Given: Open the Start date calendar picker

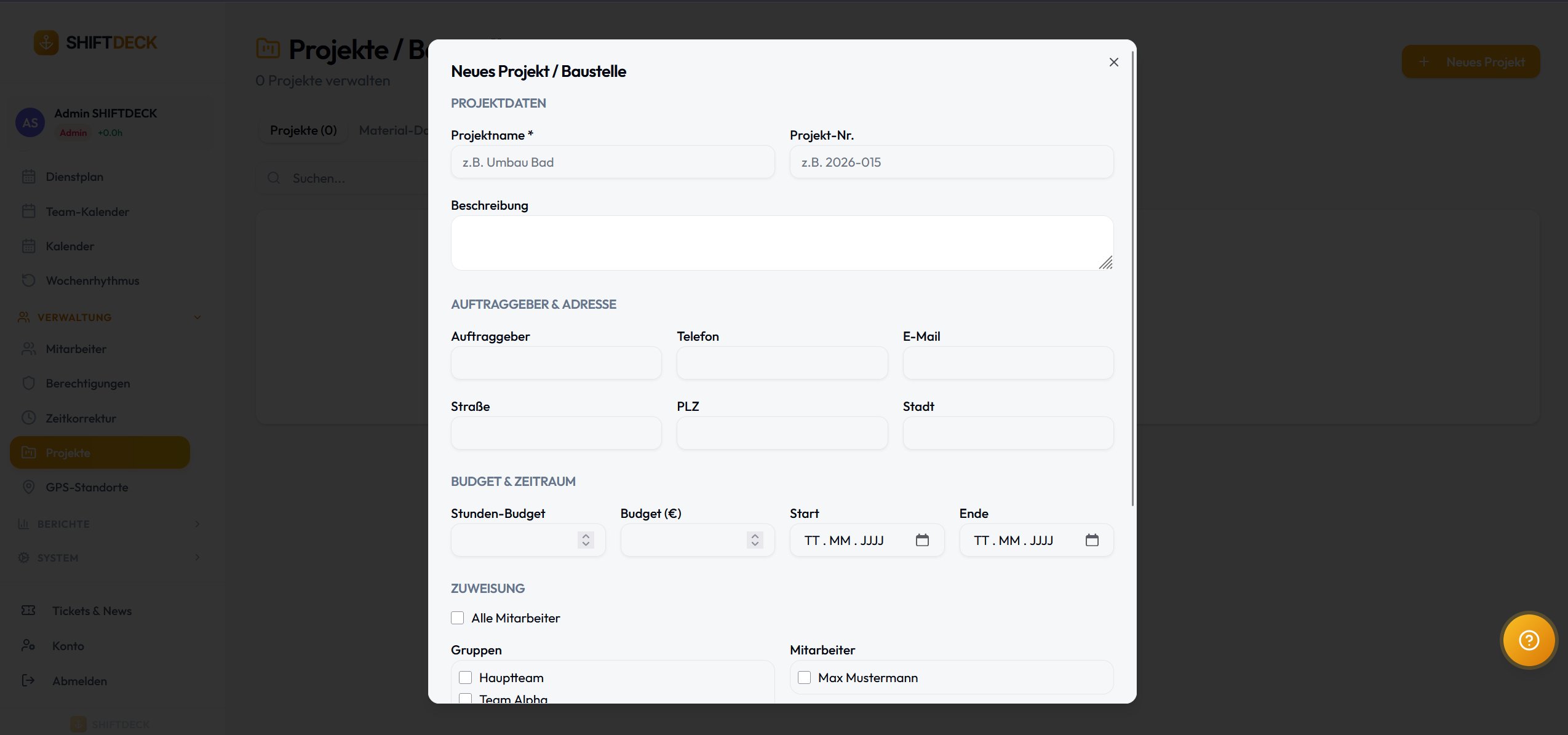Looking at the screenshot, I should [922, 540].
